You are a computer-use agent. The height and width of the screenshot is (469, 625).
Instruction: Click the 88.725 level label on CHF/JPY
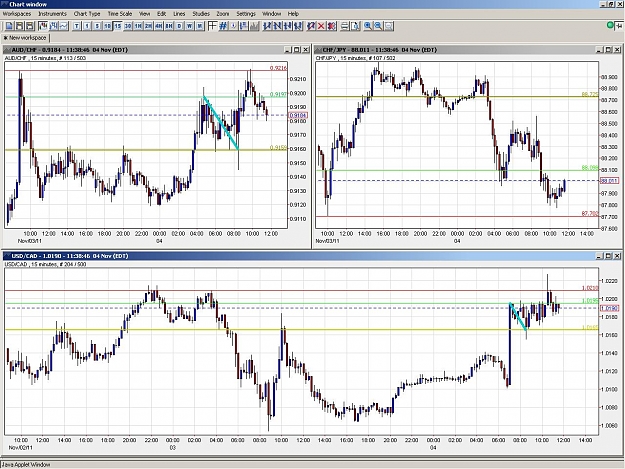590,94
